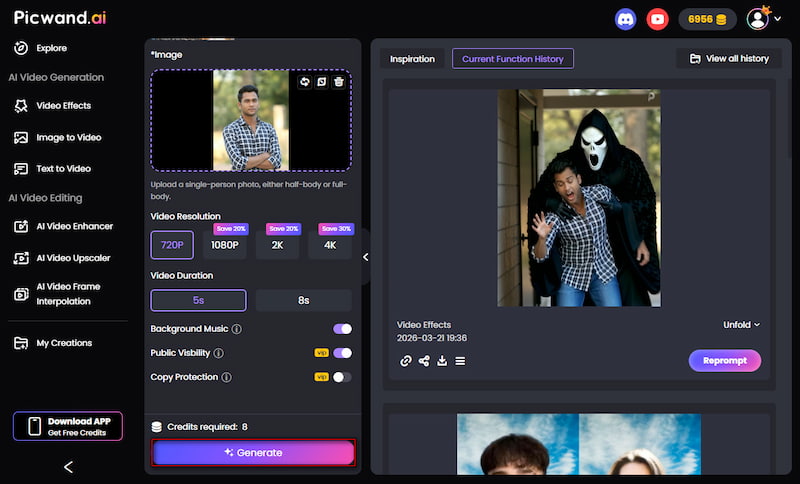Screen dimensions: 800x484
Task: Open My Creations in the sidebar
Action: coord(53,343)
